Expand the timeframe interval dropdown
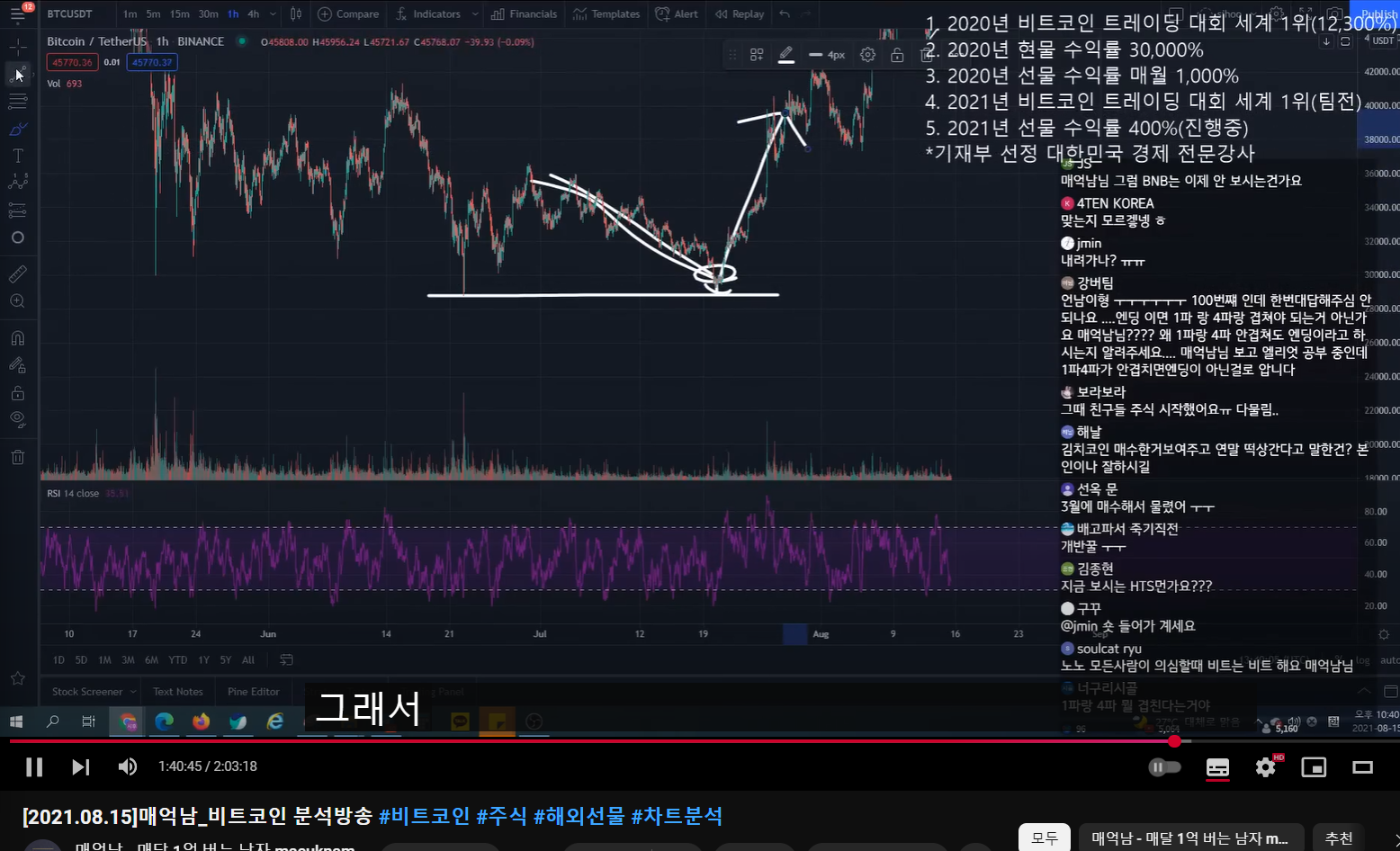Image resolution: width=1400 pixels, height=851 pixels. point(273,14)
